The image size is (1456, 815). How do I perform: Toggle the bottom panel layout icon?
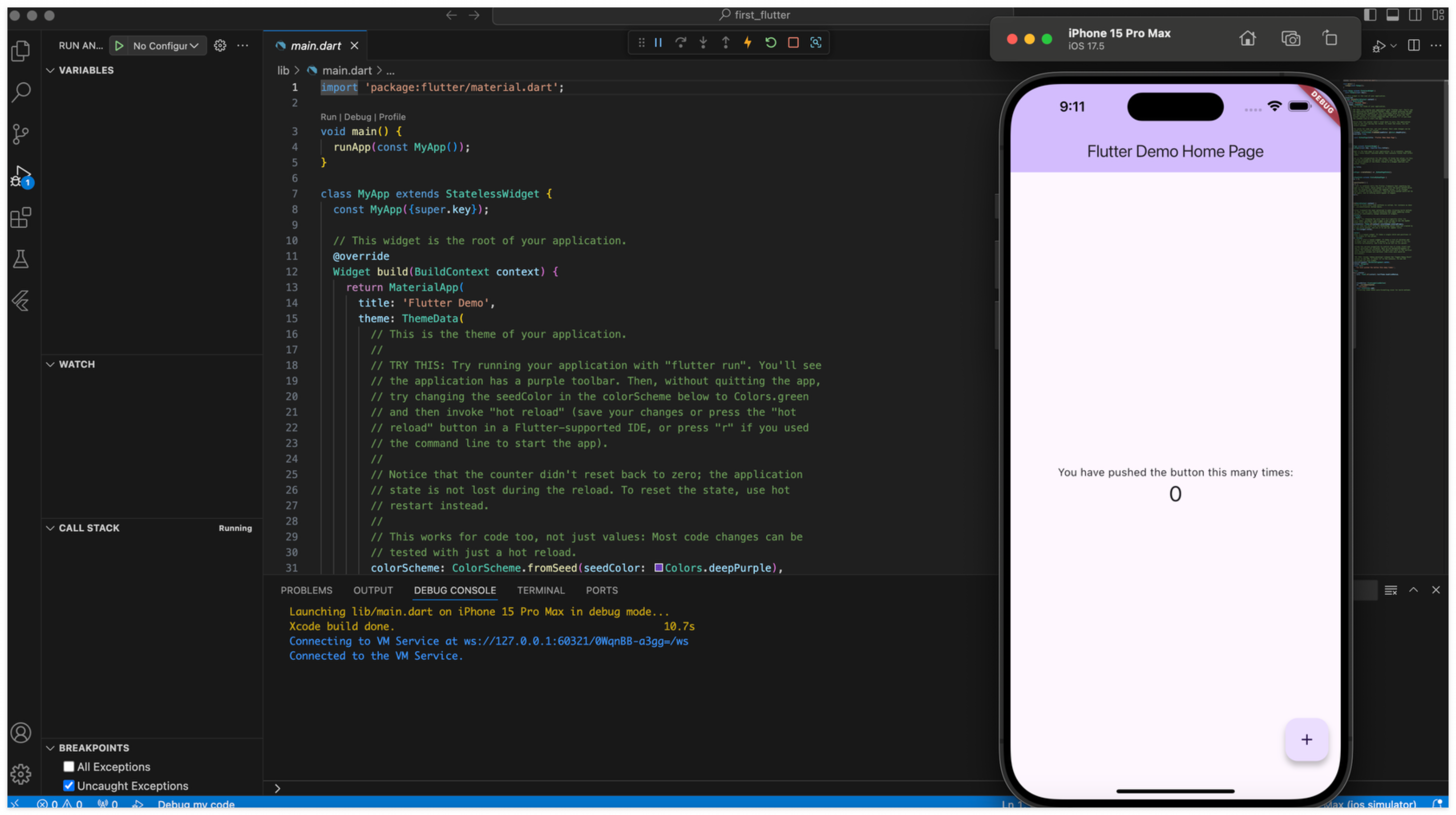[1393, 15]
